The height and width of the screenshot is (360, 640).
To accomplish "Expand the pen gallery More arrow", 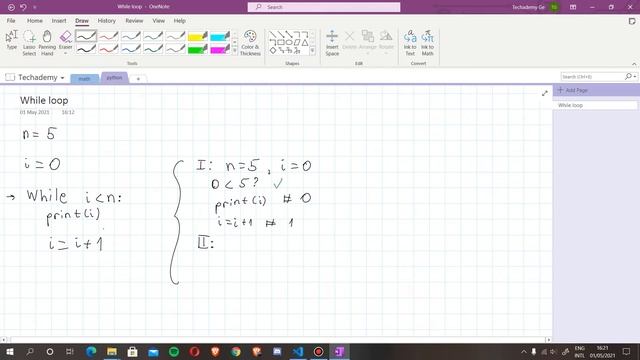I will (x=235, y=51).
